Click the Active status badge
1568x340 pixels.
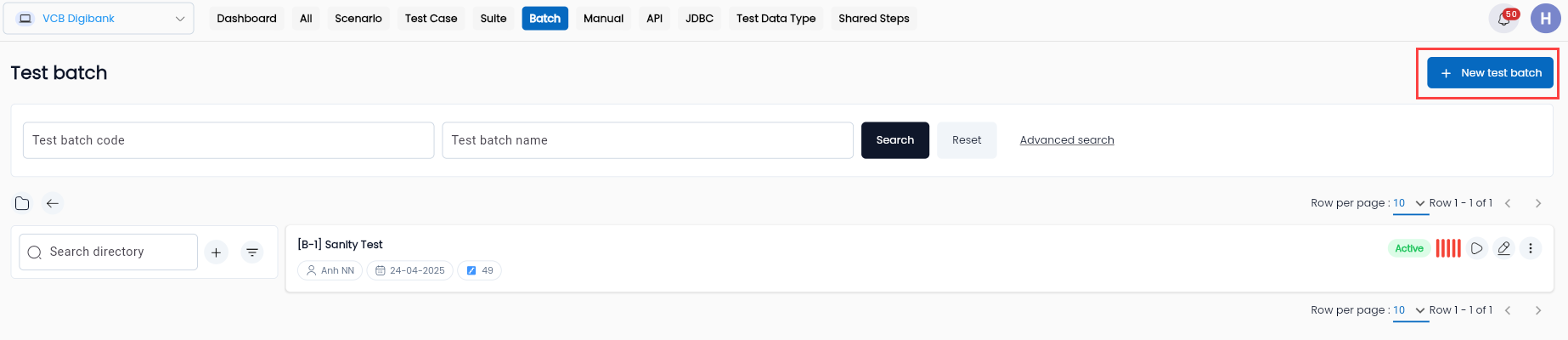click(x=1409, y=248)
